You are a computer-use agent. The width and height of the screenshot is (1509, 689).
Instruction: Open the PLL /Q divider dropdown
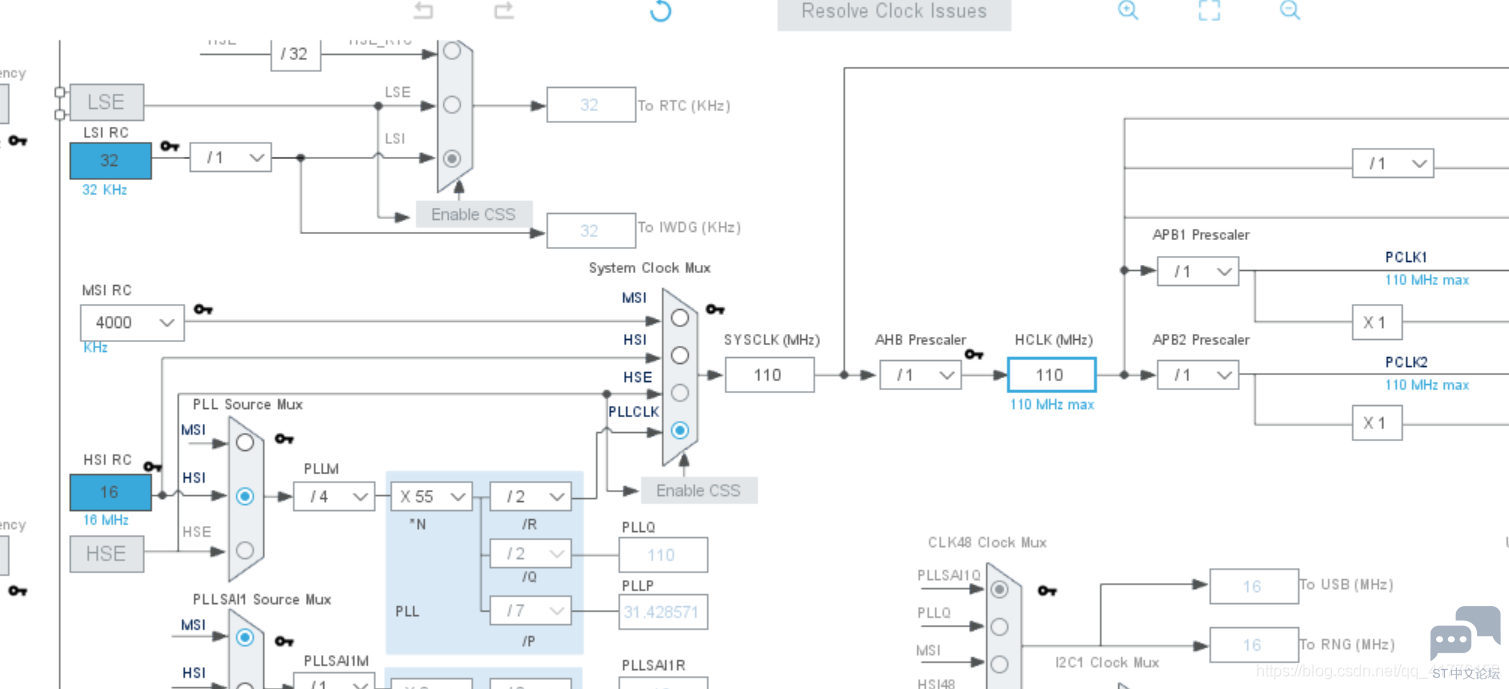point(530,553)
